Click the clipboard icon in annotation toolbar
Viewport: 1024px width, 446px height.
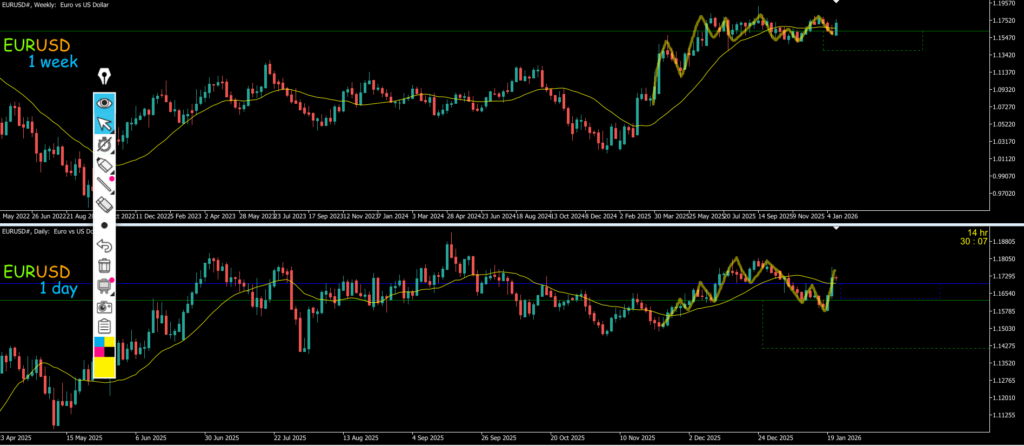point(104,327)
